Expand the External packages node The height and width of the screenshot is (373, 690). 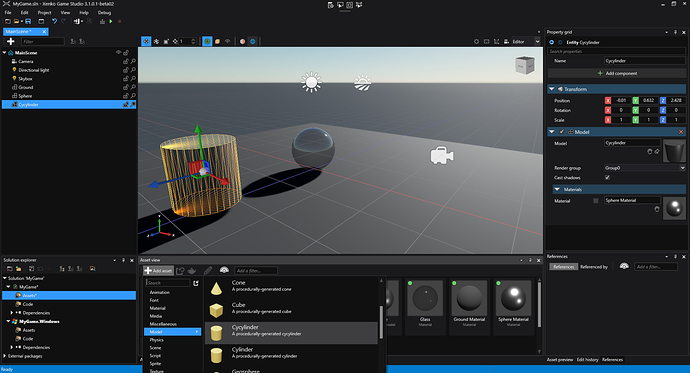4,356
